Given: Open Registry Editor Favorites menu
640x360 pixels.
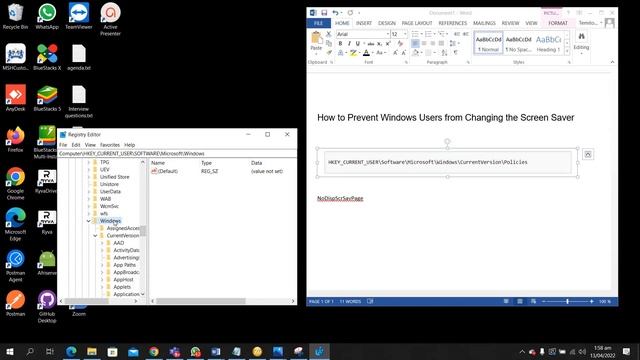Looking at the screenshot, I should point(110,145).
